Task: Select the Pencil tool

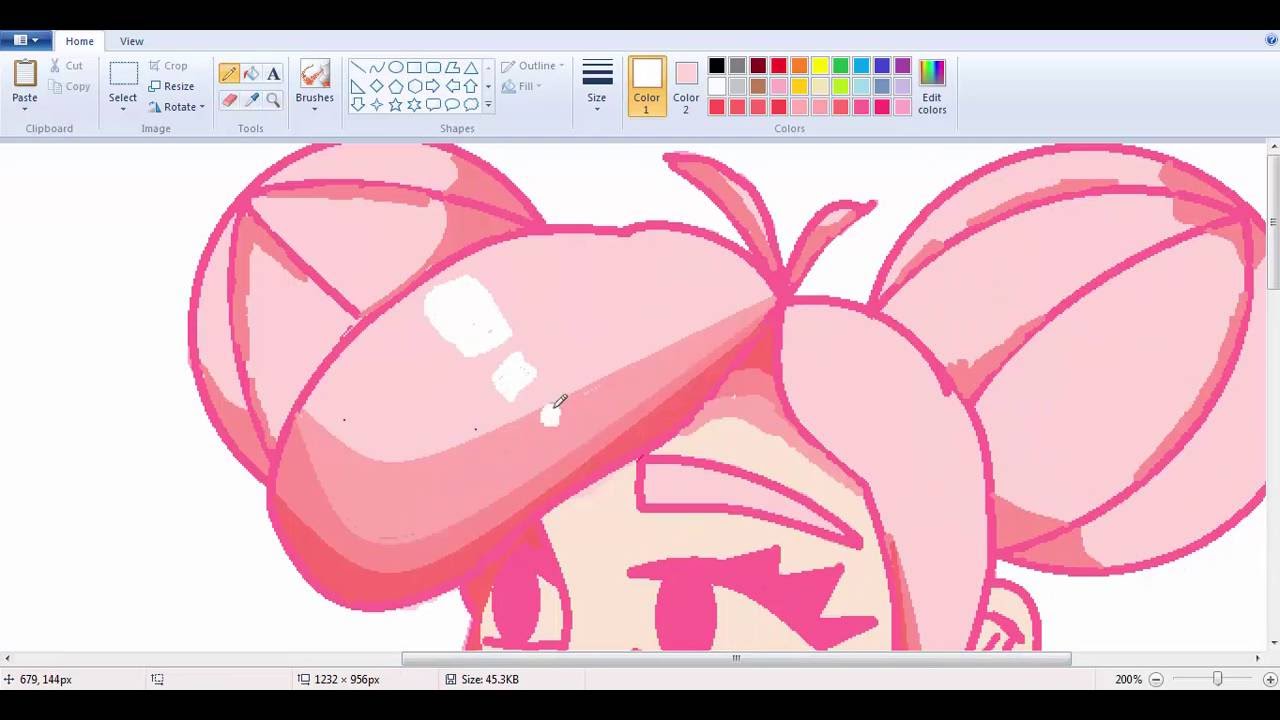Action: [229, 73]
